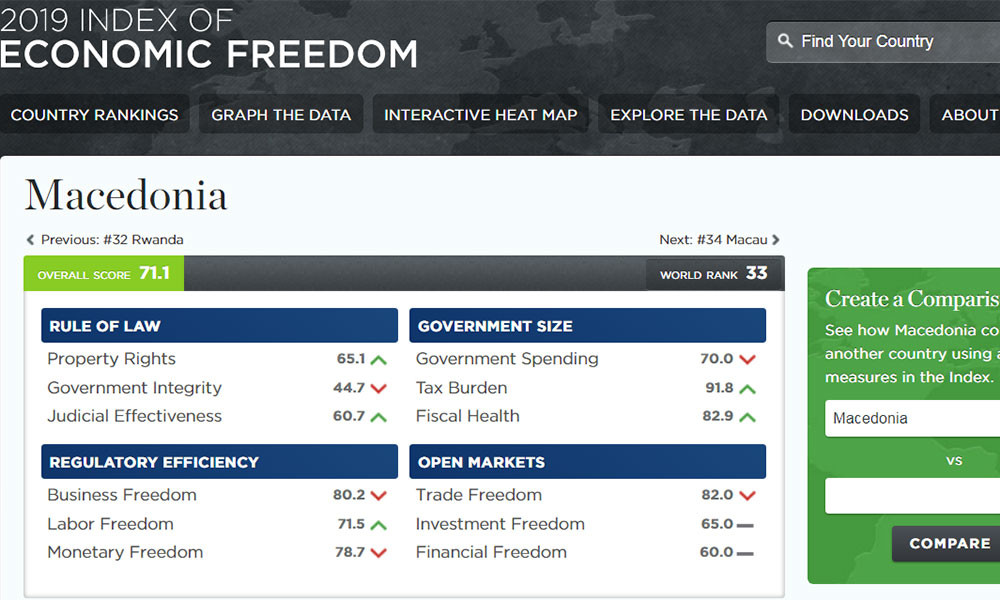Click the Macedonia page heading

point(126,195)
